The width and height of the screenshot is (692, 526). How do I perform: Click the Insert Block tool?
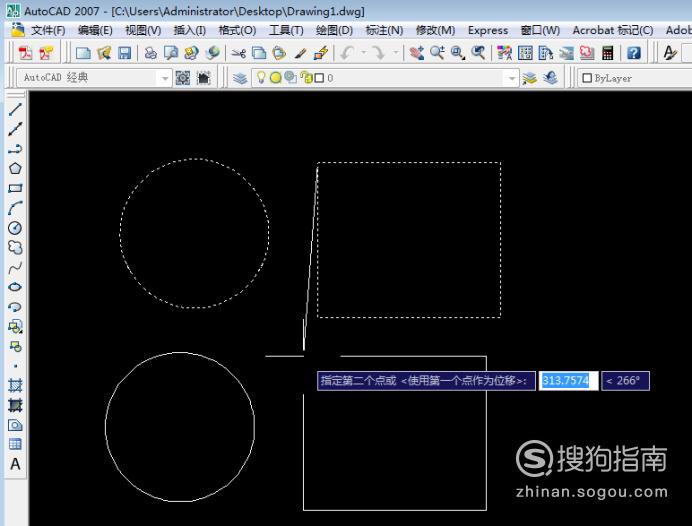pyautogui.click(x=15, y=327)
